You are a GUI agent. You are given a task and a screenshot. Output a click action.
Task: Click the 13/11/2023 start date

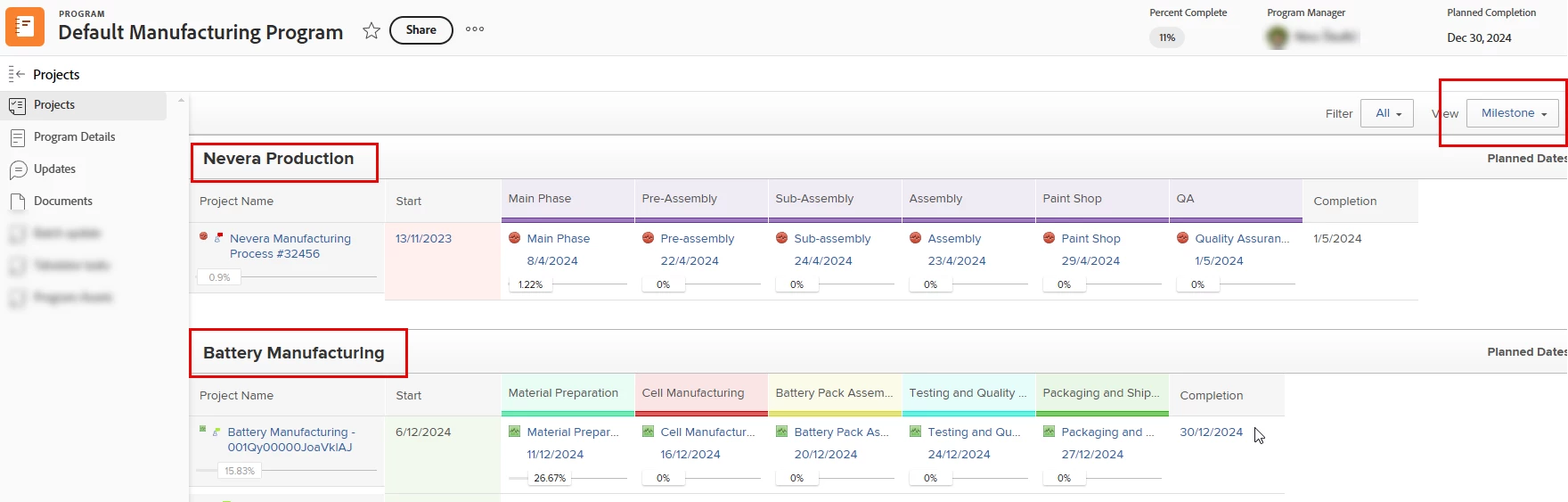(423, 239)
